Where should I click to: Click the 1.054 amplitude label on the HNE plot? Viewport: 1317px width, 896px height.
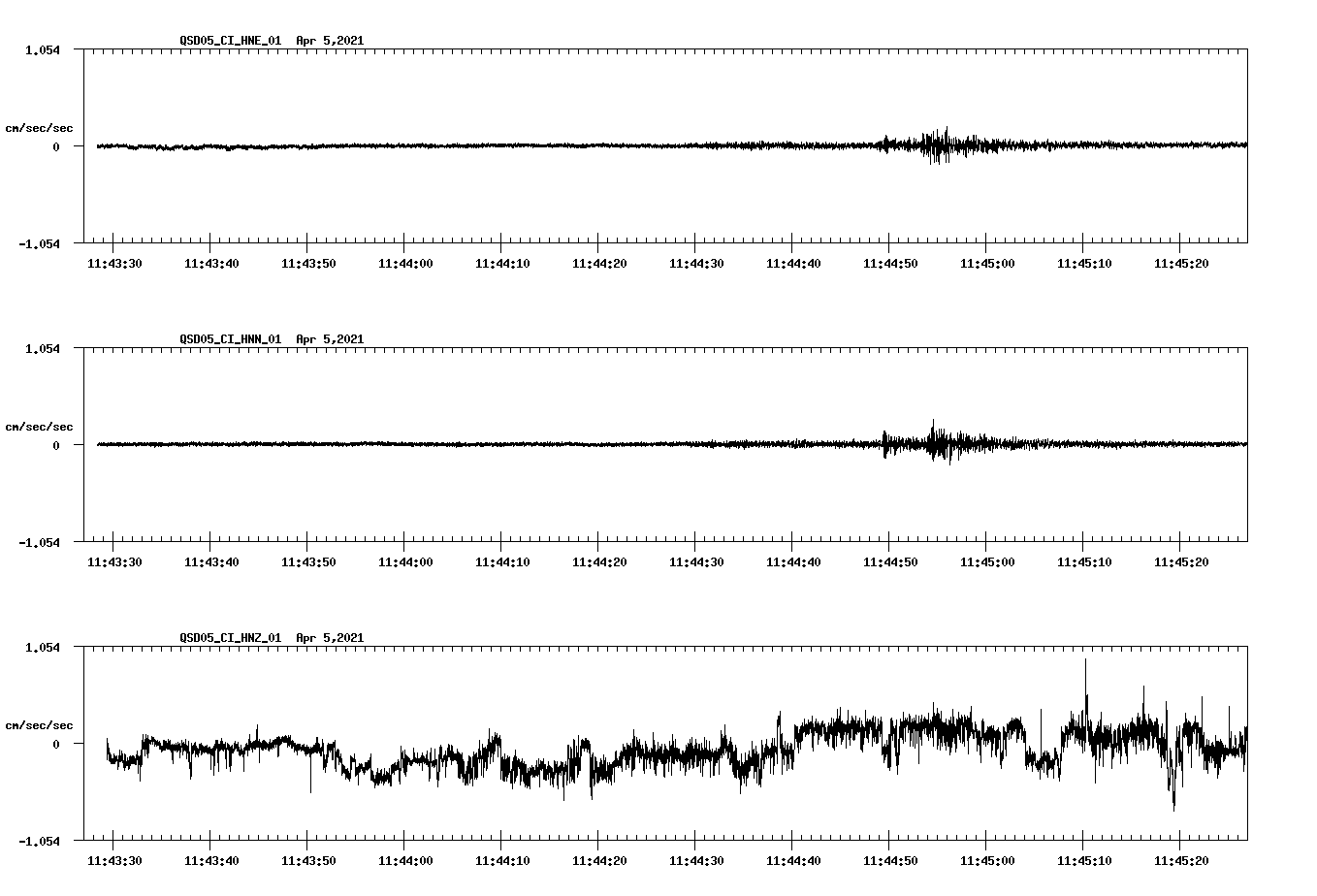click(x=44, y=51)
